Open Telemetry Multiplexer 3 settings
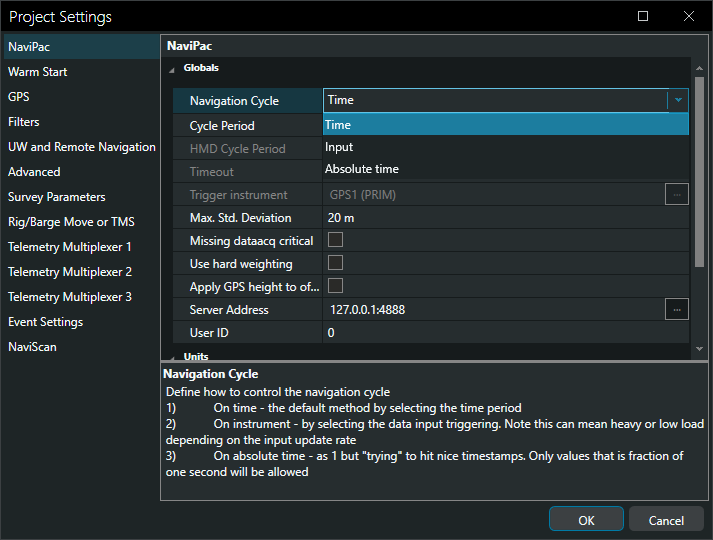Screen dimensions: 713x540 click(81, 297)
